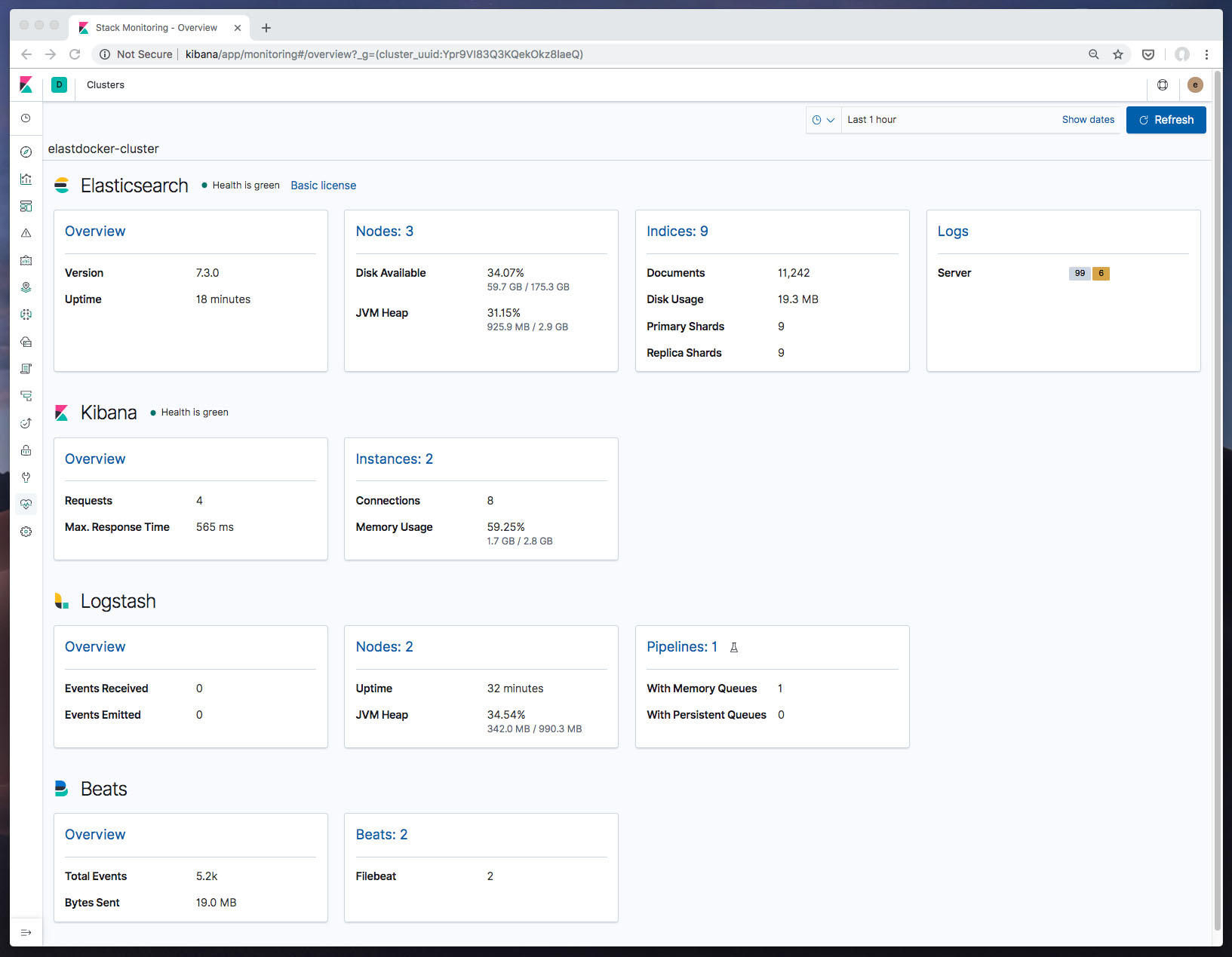Image resolution: width=1232 pixels, height=957 pixels.
Task: Open the Chrome profile icon
Action: tap(1182, 54)
